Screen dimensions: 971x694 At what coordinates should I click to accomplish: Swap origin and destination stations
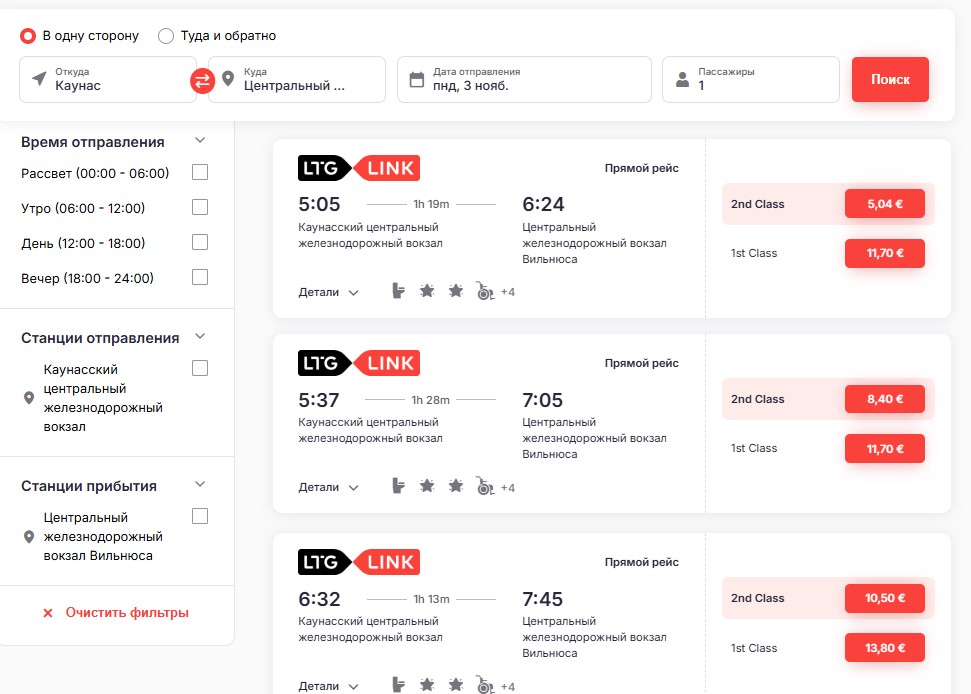[x=203, y=81]
